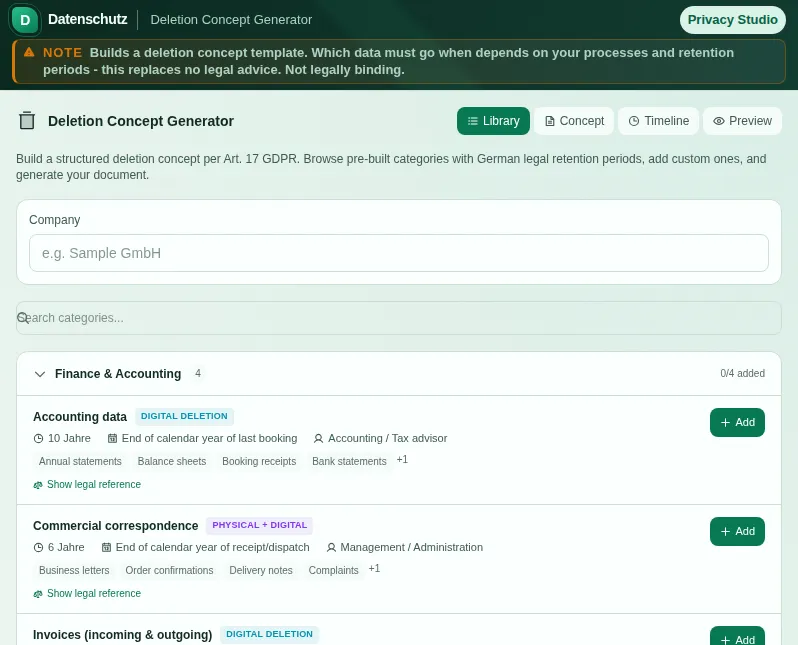Open the Concept tab
The width and height of the screenshot is (798, 645).
[x=574, y=121]
